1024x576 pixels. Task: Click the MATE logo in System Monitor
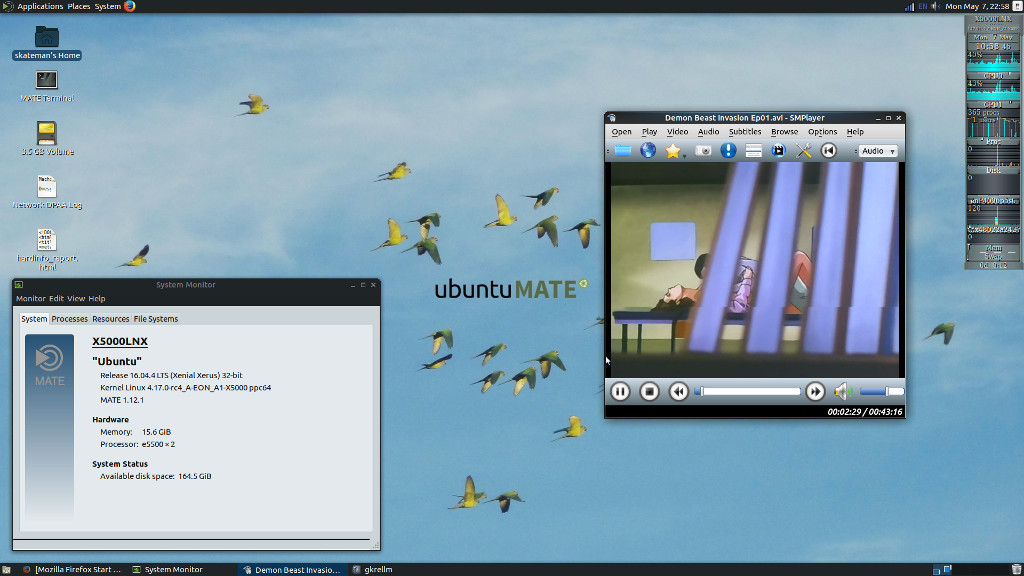[x=50, y=366]
